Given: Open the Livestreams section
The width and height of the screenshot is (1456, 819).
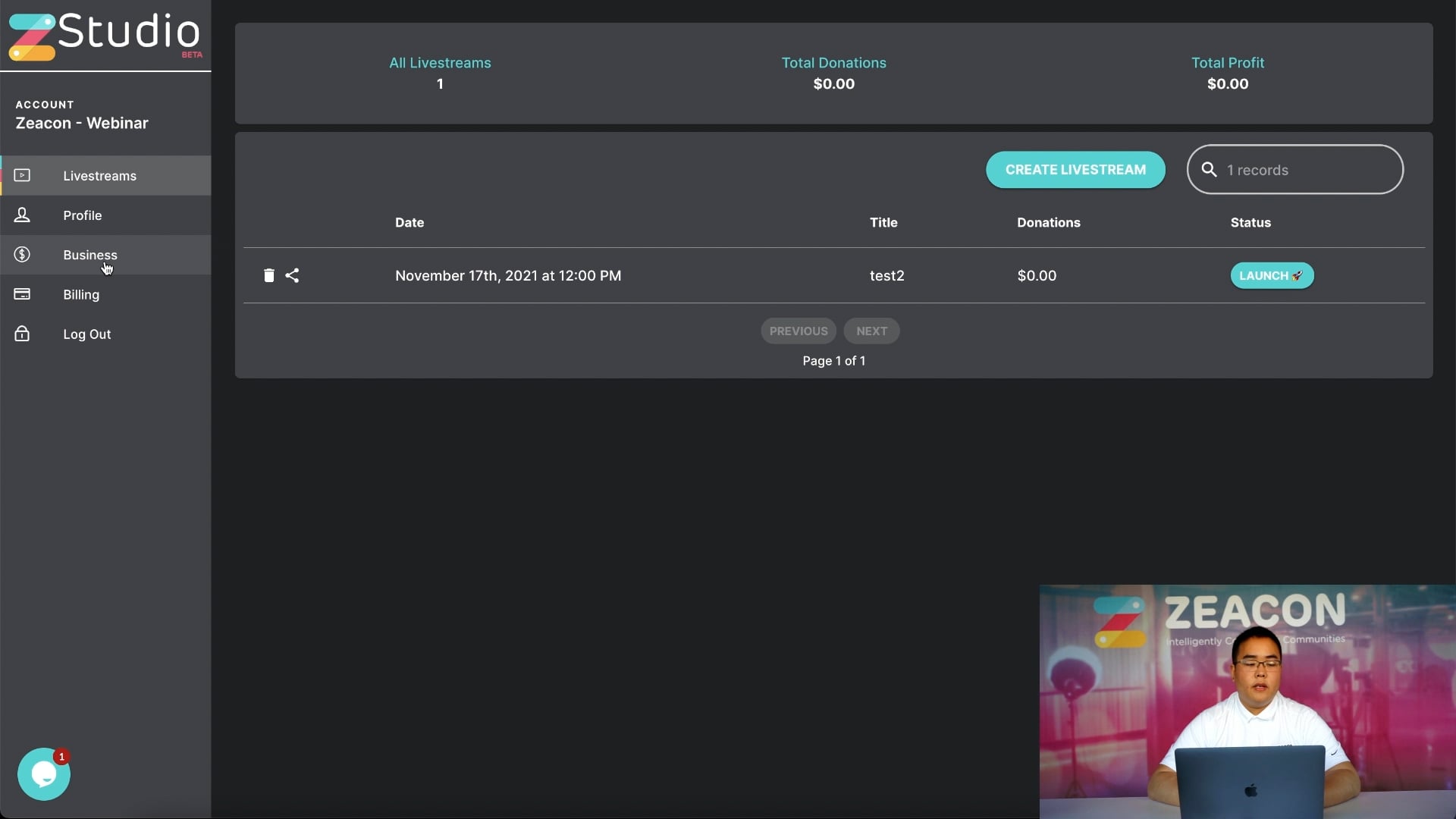Looking at the screenshot, I should point(105,176).
